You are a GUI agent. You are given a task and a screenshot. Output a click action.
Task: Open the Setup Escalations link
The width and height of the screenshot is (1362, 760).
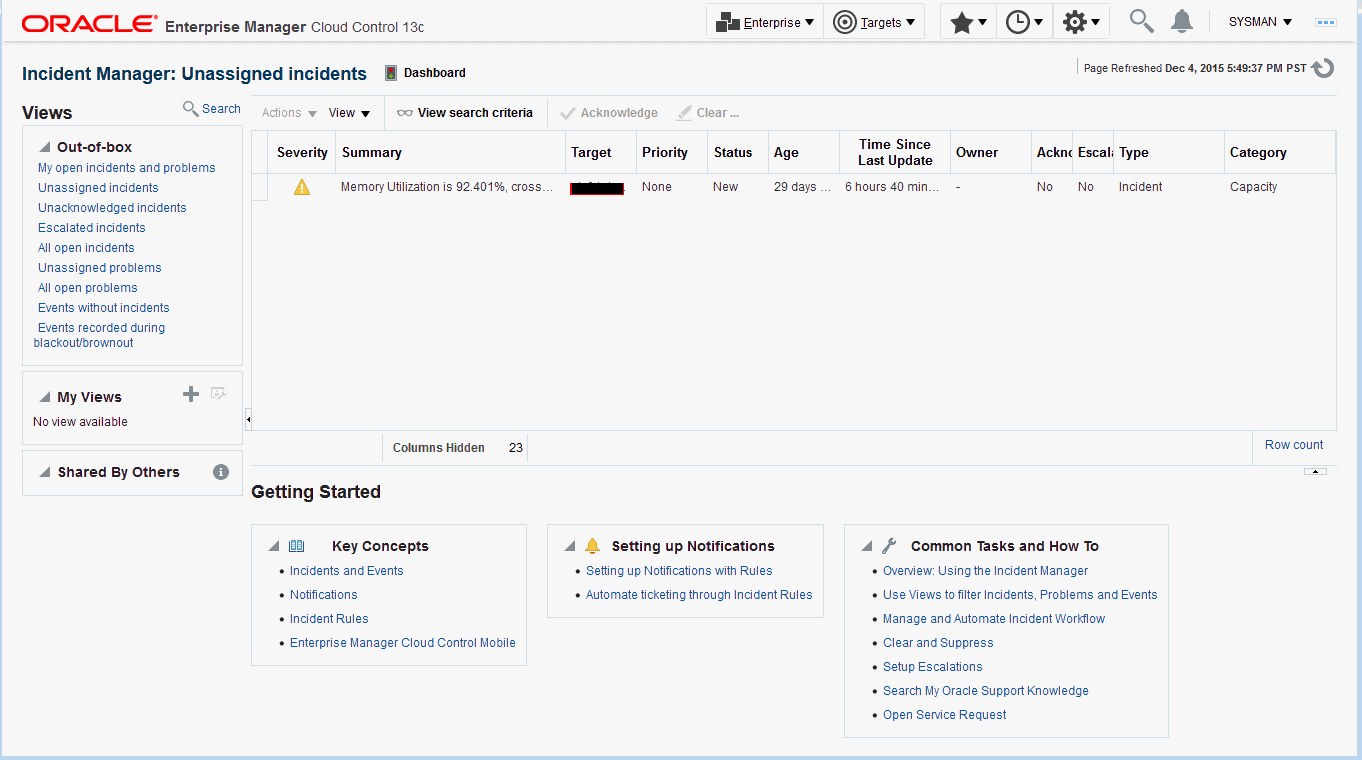933,667
